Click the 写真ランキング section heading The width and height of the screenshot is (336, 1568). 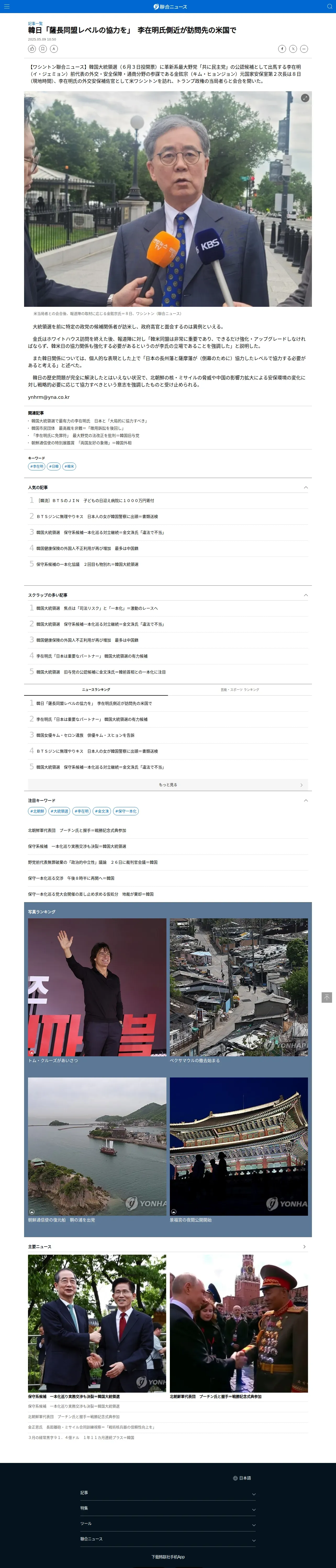[x=41, y=912]
